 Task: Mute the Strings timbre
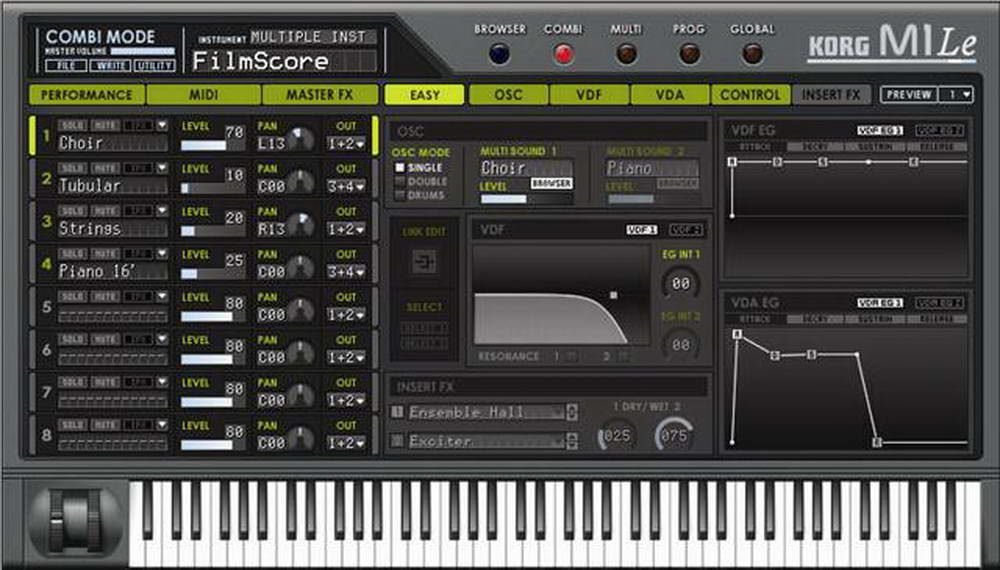tap(105, 210)
